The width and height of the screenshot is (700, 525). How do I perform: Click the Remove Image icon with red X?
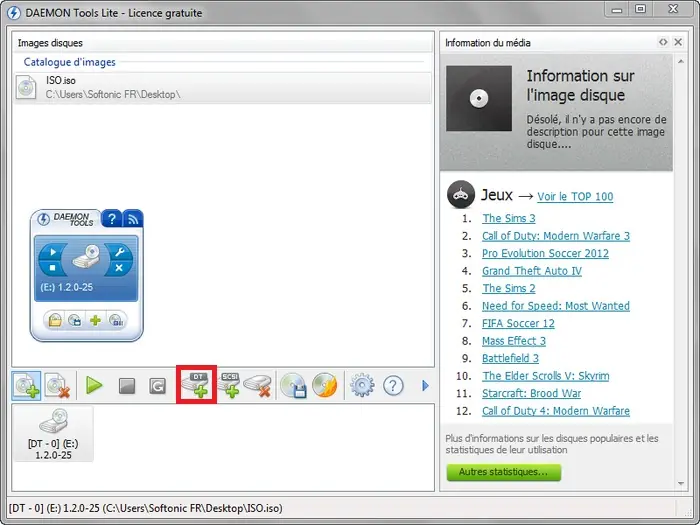tap(58, 385)
